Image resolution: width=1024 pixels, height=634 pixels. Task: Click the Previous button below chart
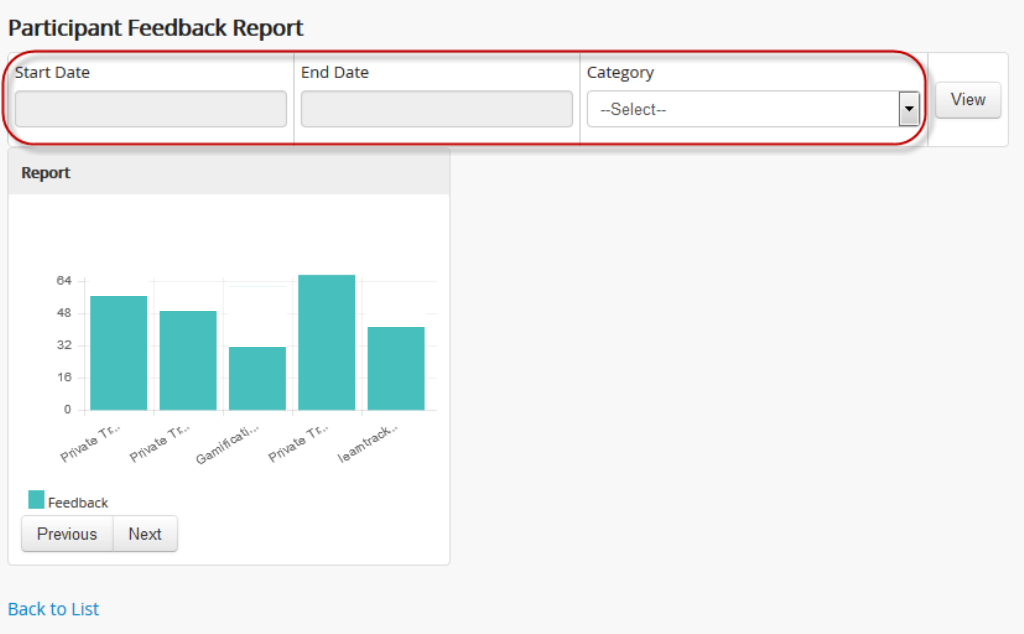point(67,534)
